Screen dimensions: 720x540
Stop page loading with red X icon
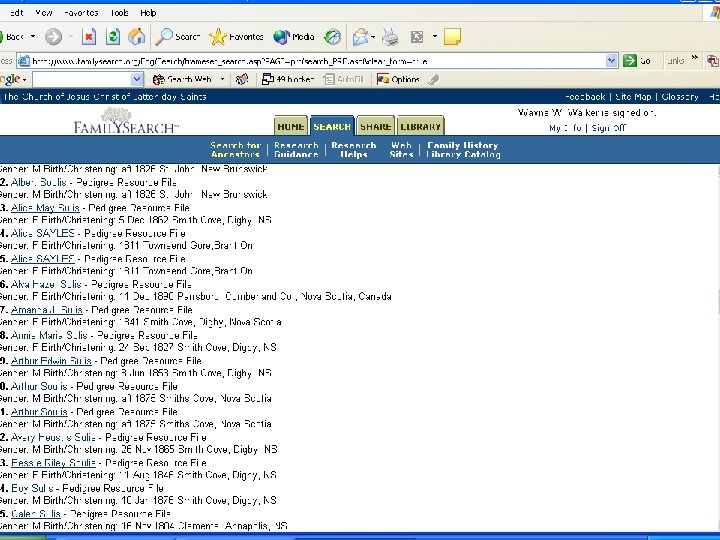click(x=89, y=37)
